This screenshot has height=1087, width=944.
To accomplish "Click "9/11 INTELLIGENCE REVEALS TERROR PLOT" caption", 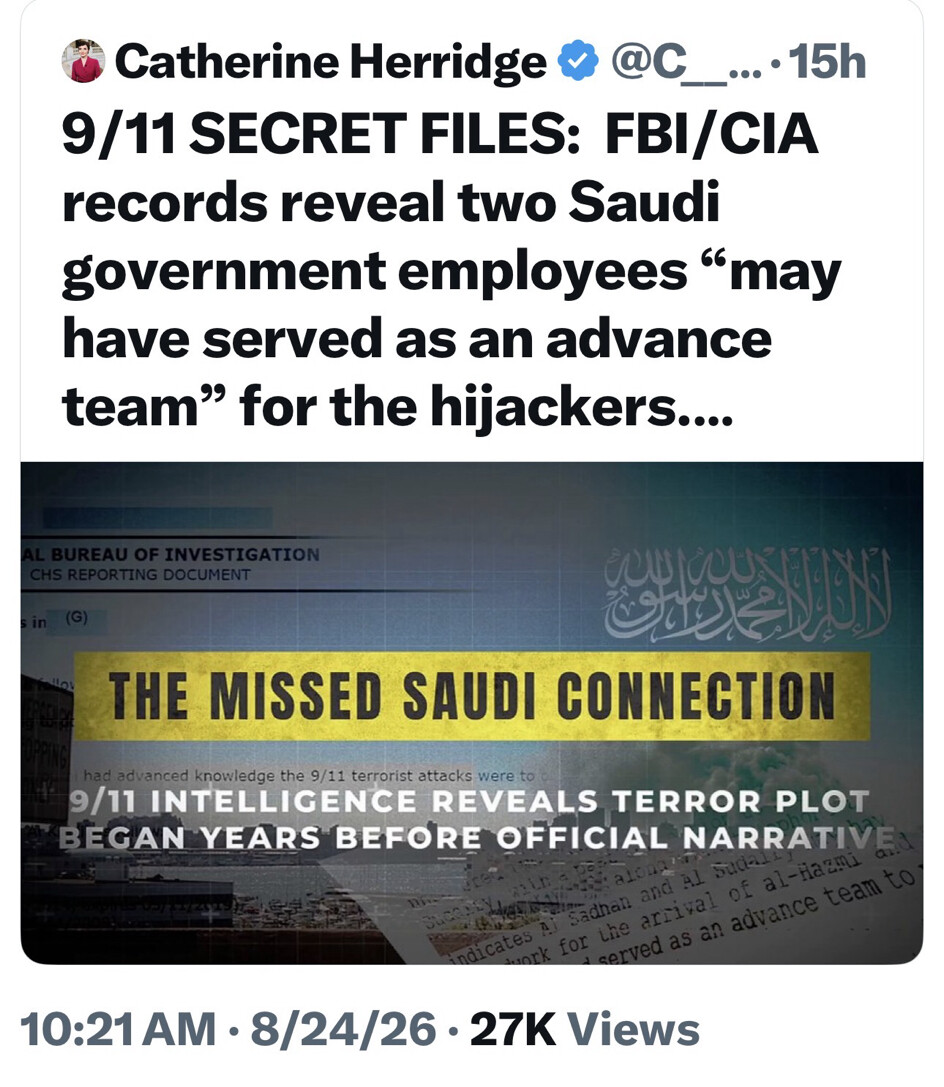I will click(x=470, y=801).
